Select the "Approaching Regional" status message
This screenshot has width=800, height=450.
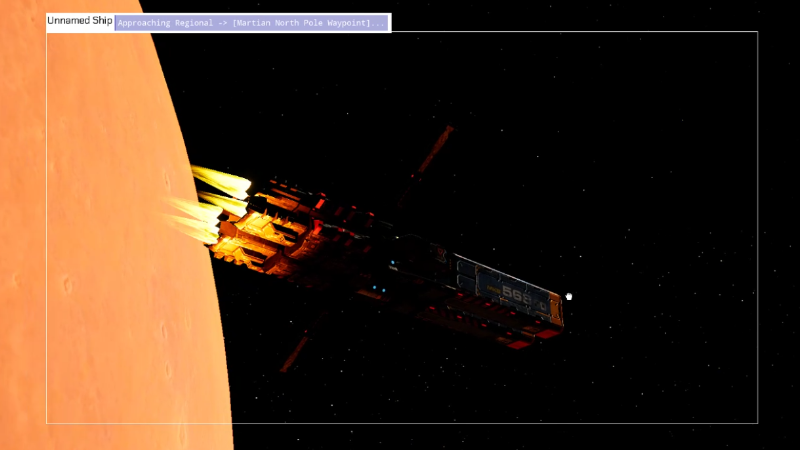162,22
